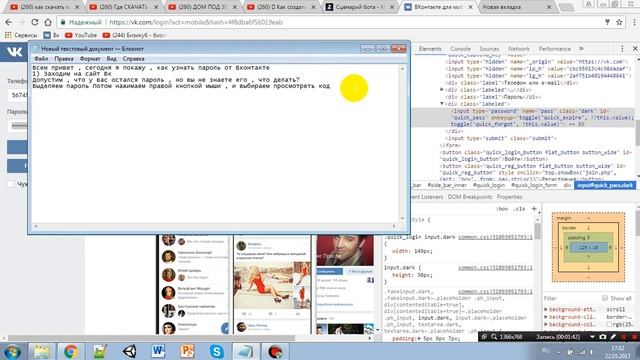Switch to the 'Где СКАЧАТЬ' tab
Viewport: 640px width, 360px height.
click(x=123, y=7)
